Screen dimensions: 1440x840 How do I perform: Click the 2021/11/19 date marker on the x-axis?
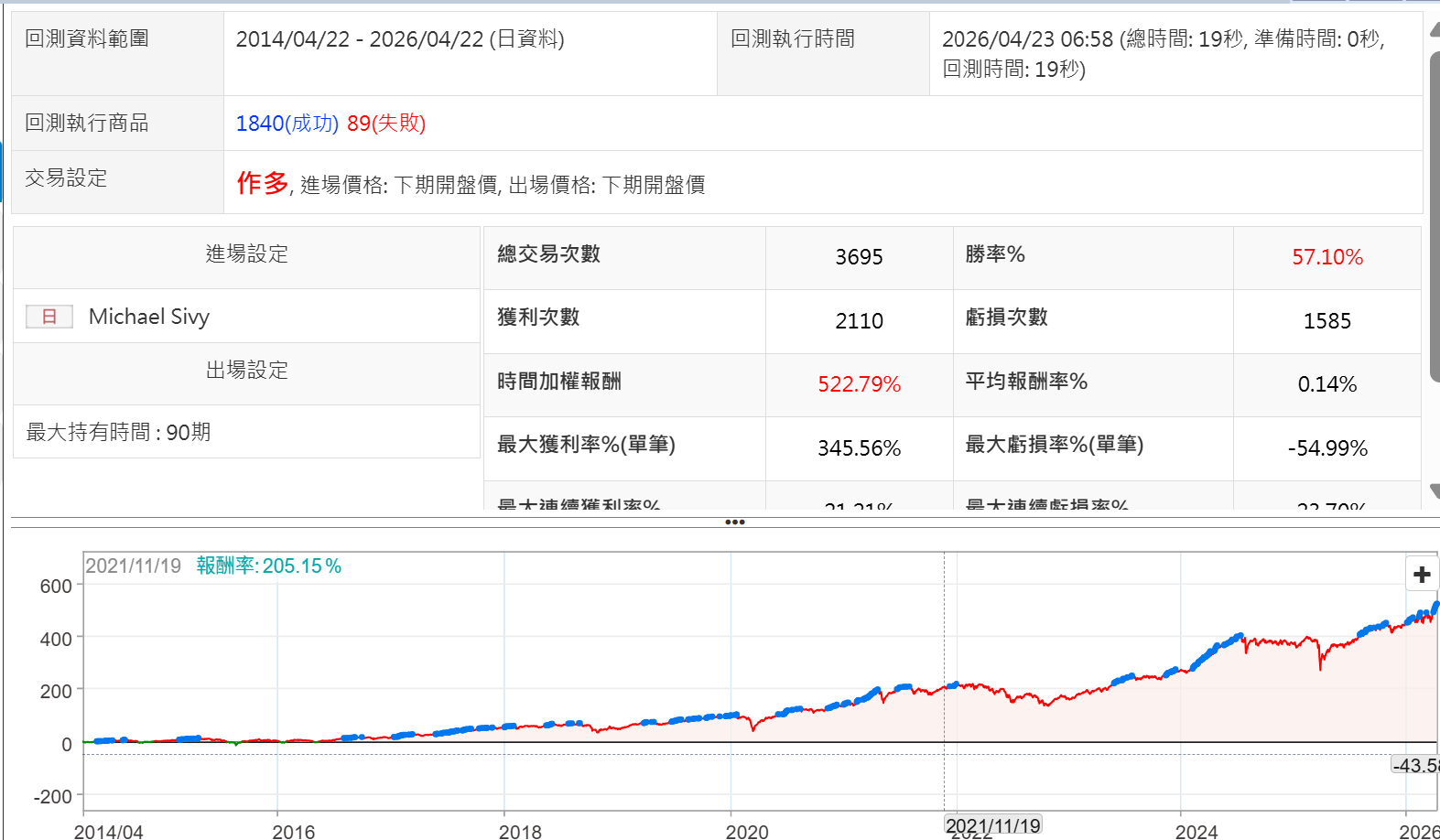click(992, 825)
